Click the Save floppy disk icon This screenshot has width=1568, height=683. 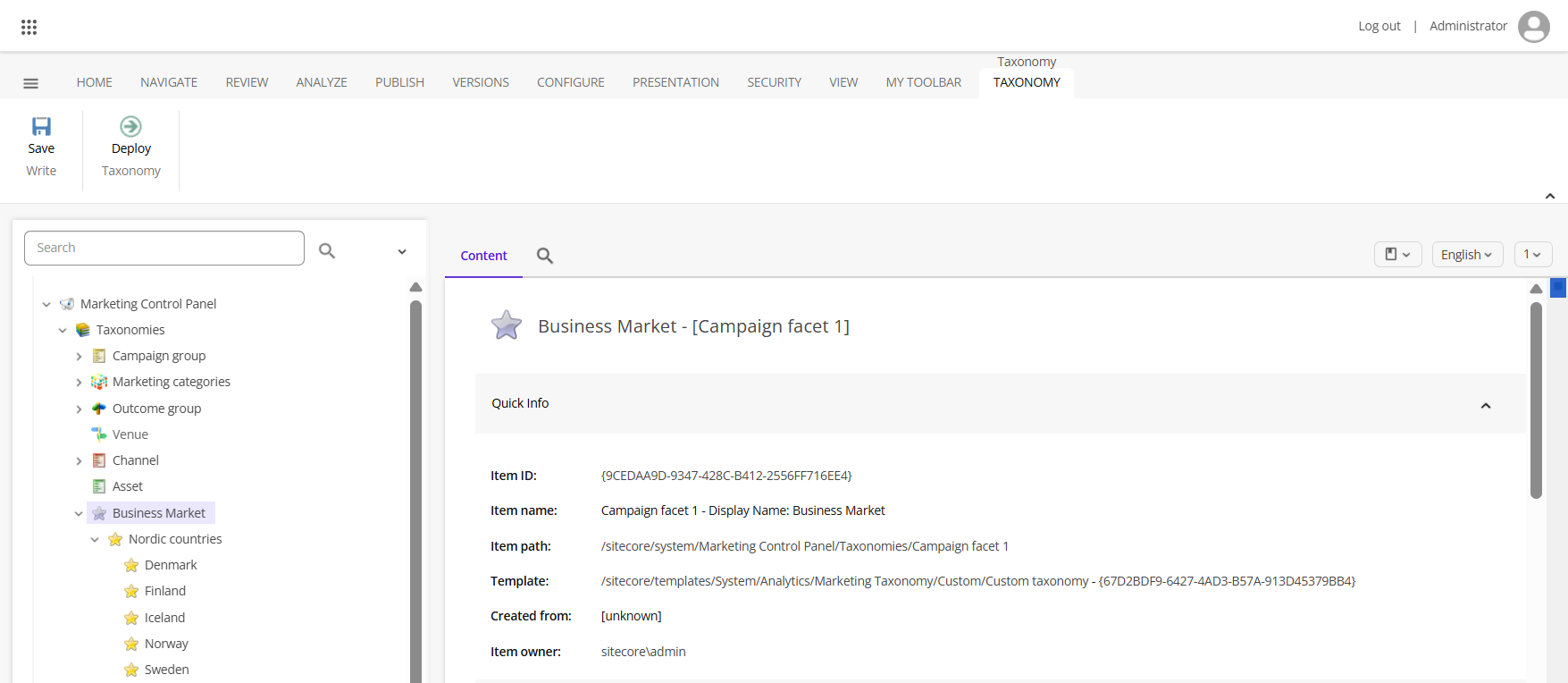(41, 126)
